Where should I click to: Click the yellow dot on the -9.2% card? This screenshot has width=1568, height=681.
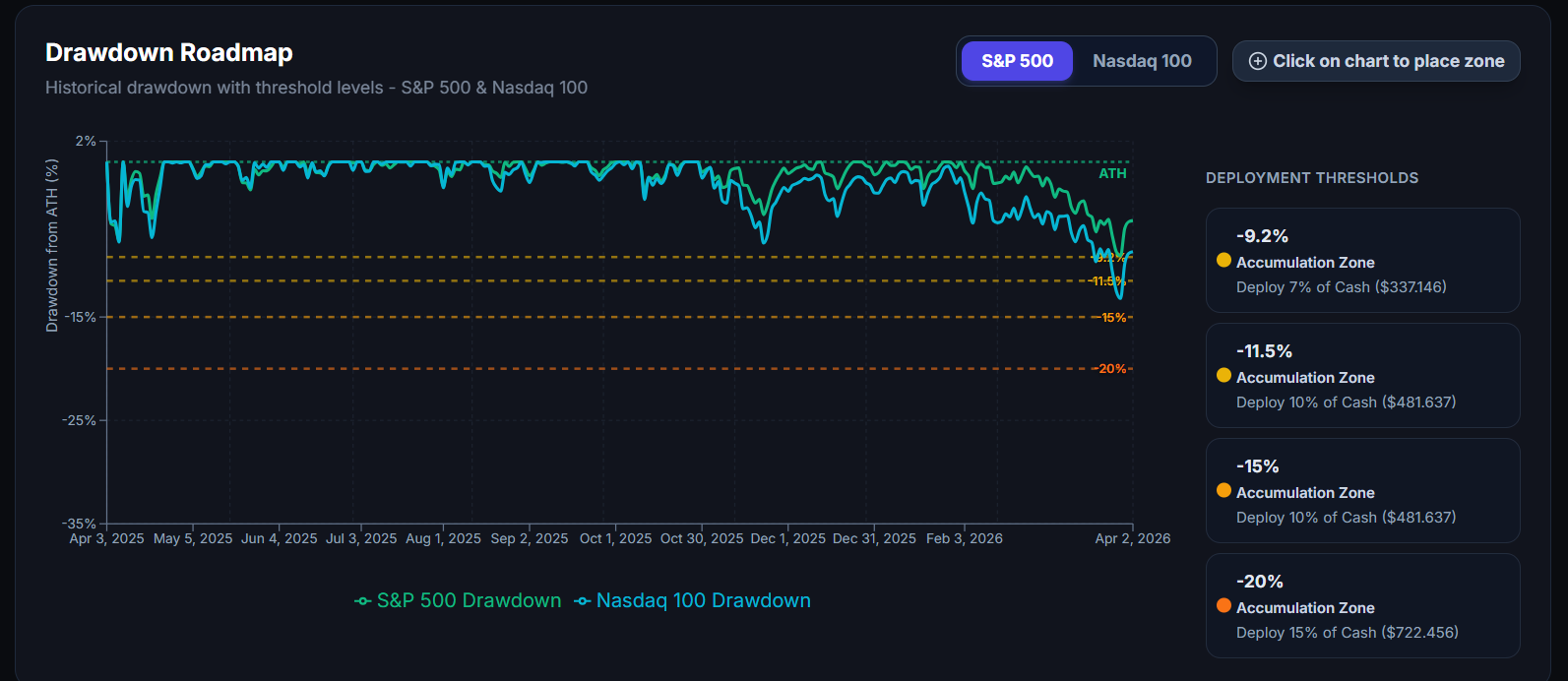tap(1223, 260)
